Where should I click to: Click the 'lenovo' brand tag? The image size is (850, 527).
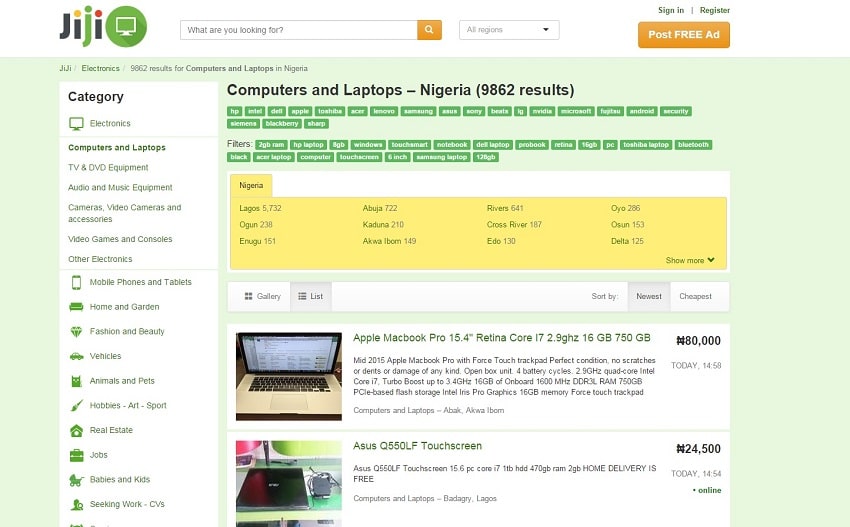[384, 111]
